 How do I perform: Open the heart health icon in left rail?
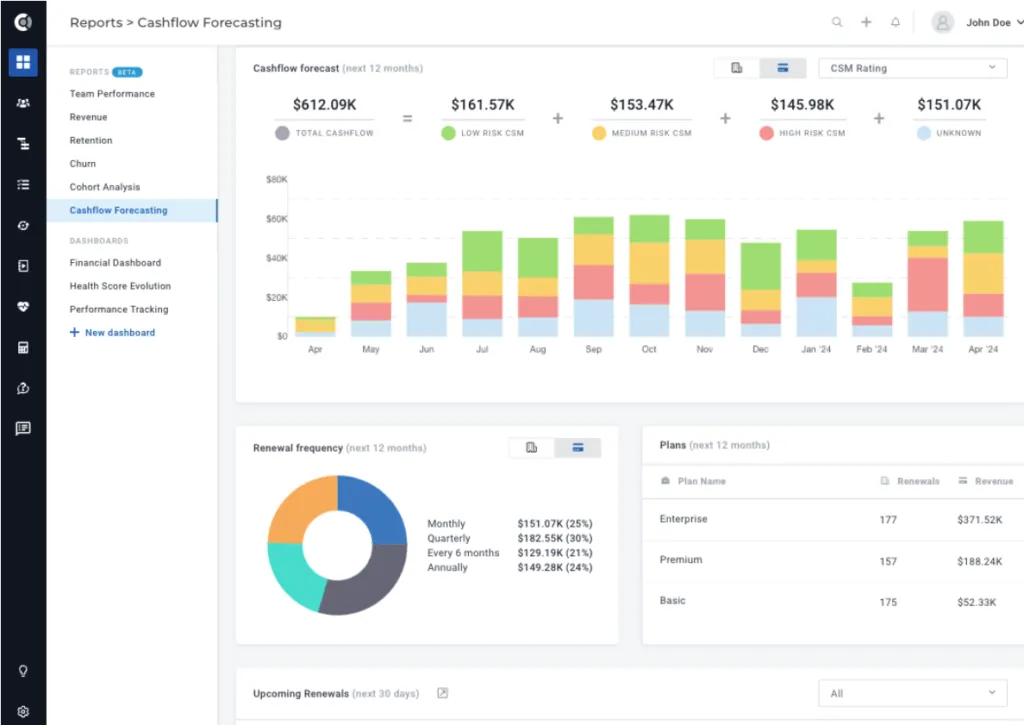[x=23, y=306]
